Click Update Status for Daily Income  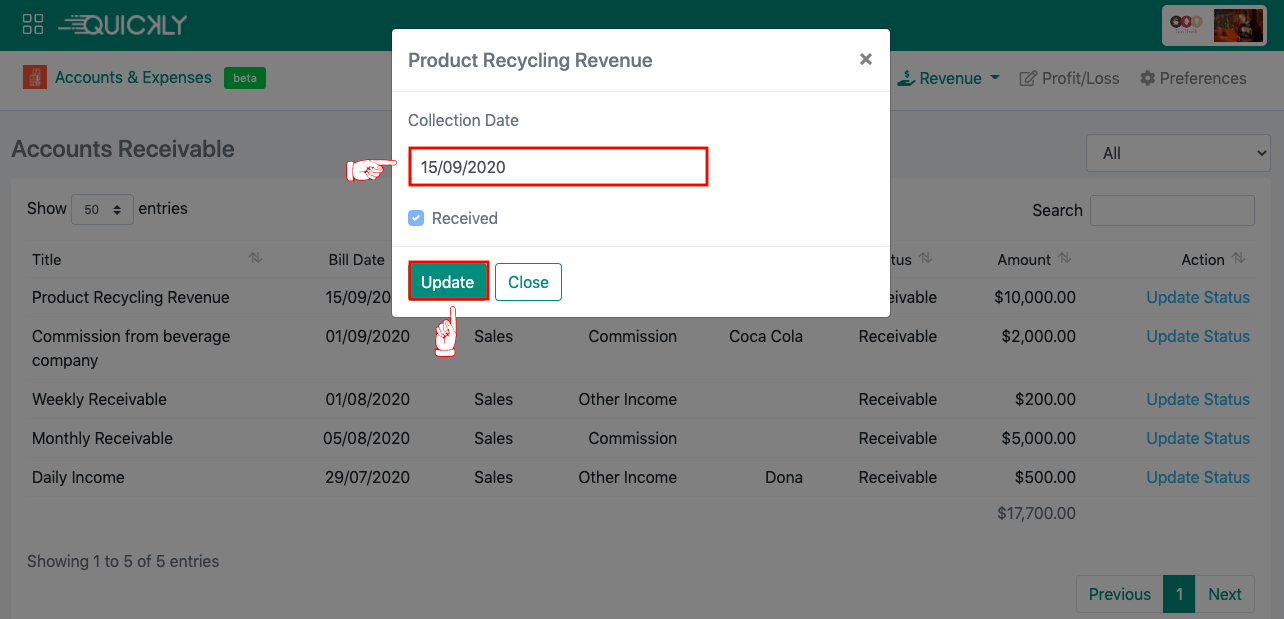click(x=1197, y=477)
